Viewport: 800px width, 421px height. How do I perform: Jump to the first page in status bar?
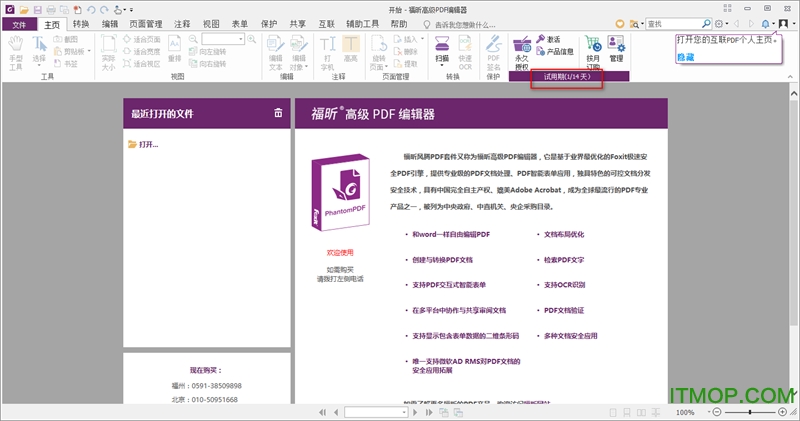(x=322, y=412)
